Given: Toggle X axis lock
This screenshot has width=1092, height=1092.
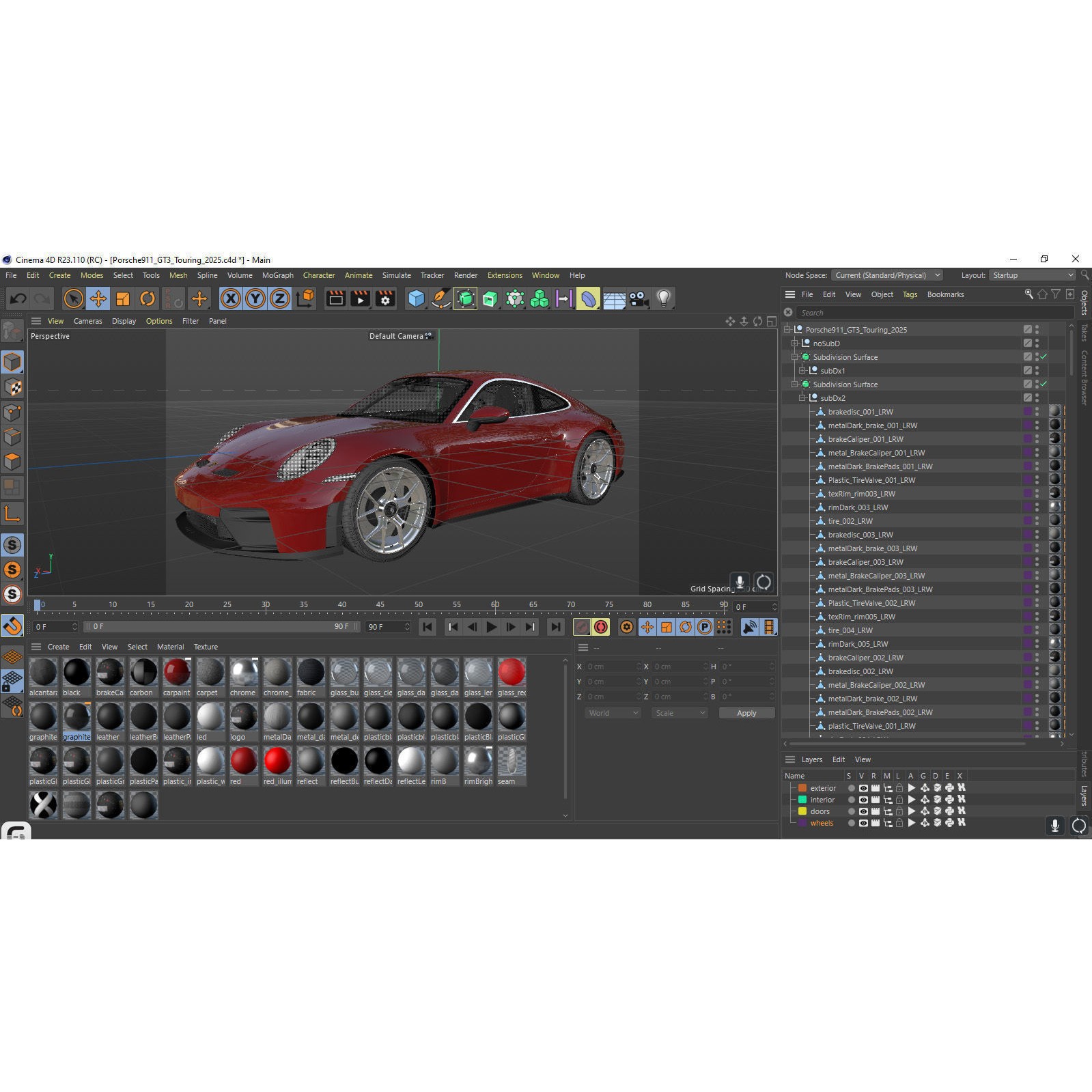Looking at the screenshot, I should 231,298.
